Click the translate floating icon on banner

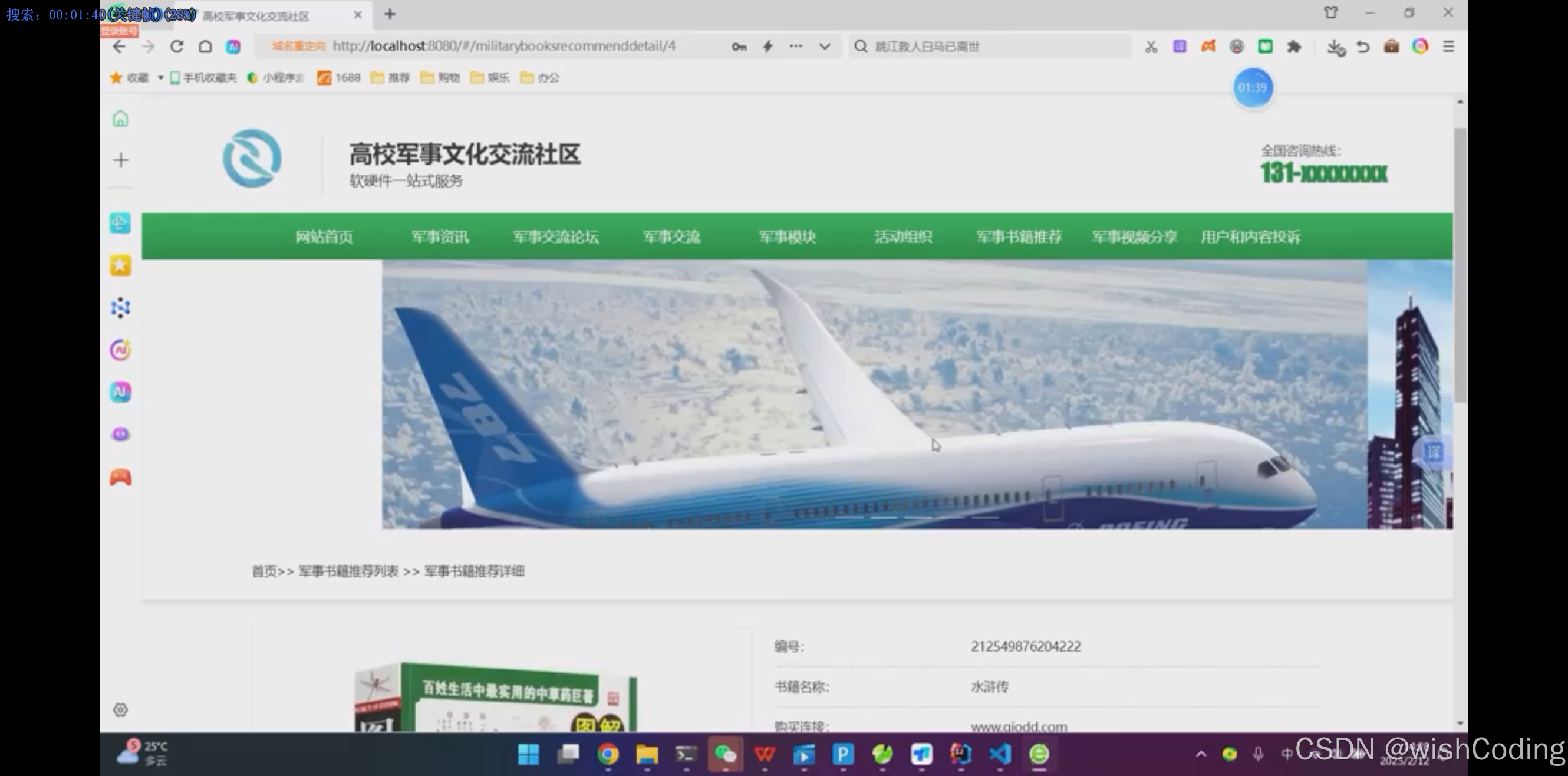1434,452
